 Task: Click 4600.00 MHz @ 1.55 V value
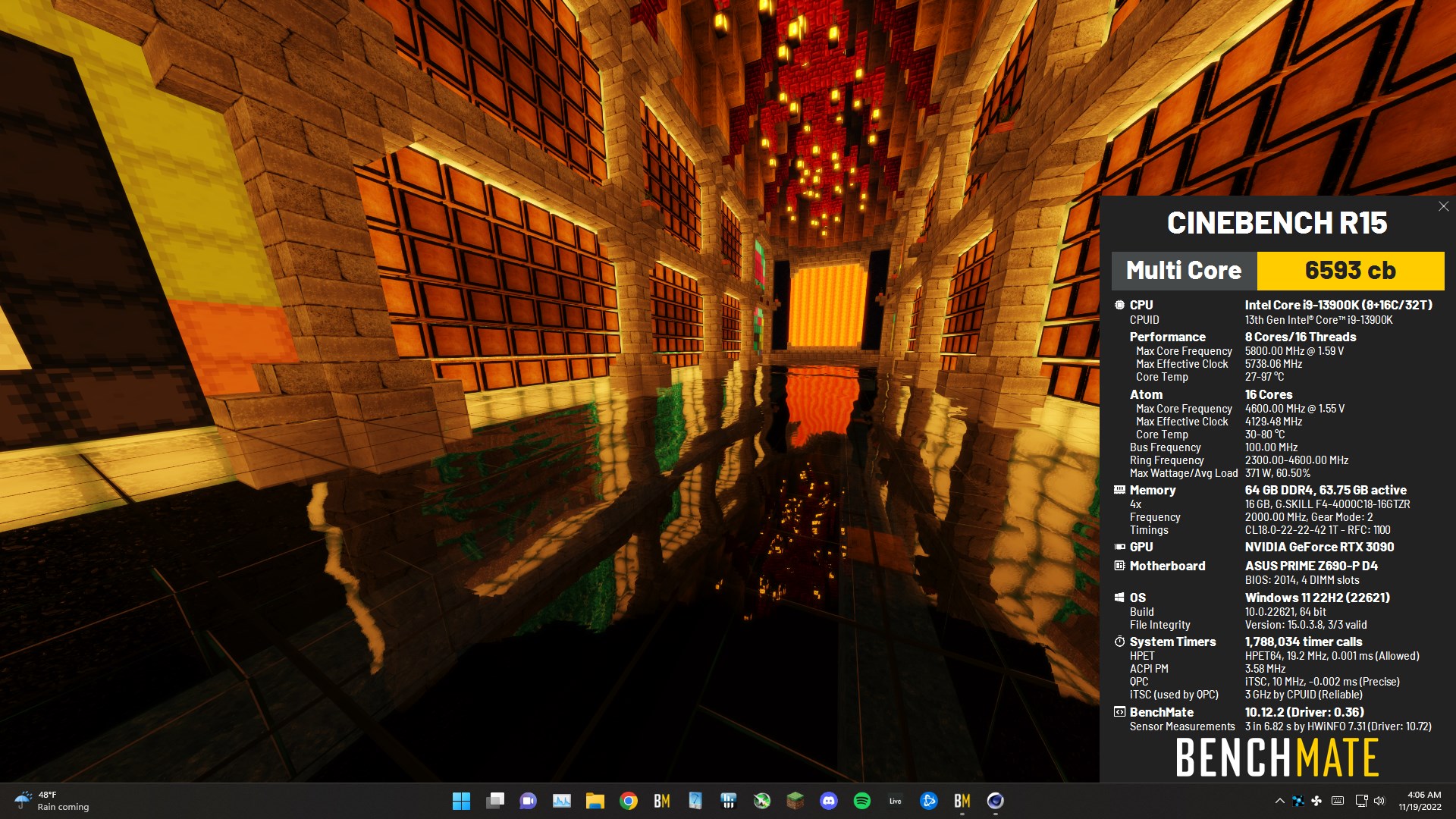click(x=1294, y=409)
